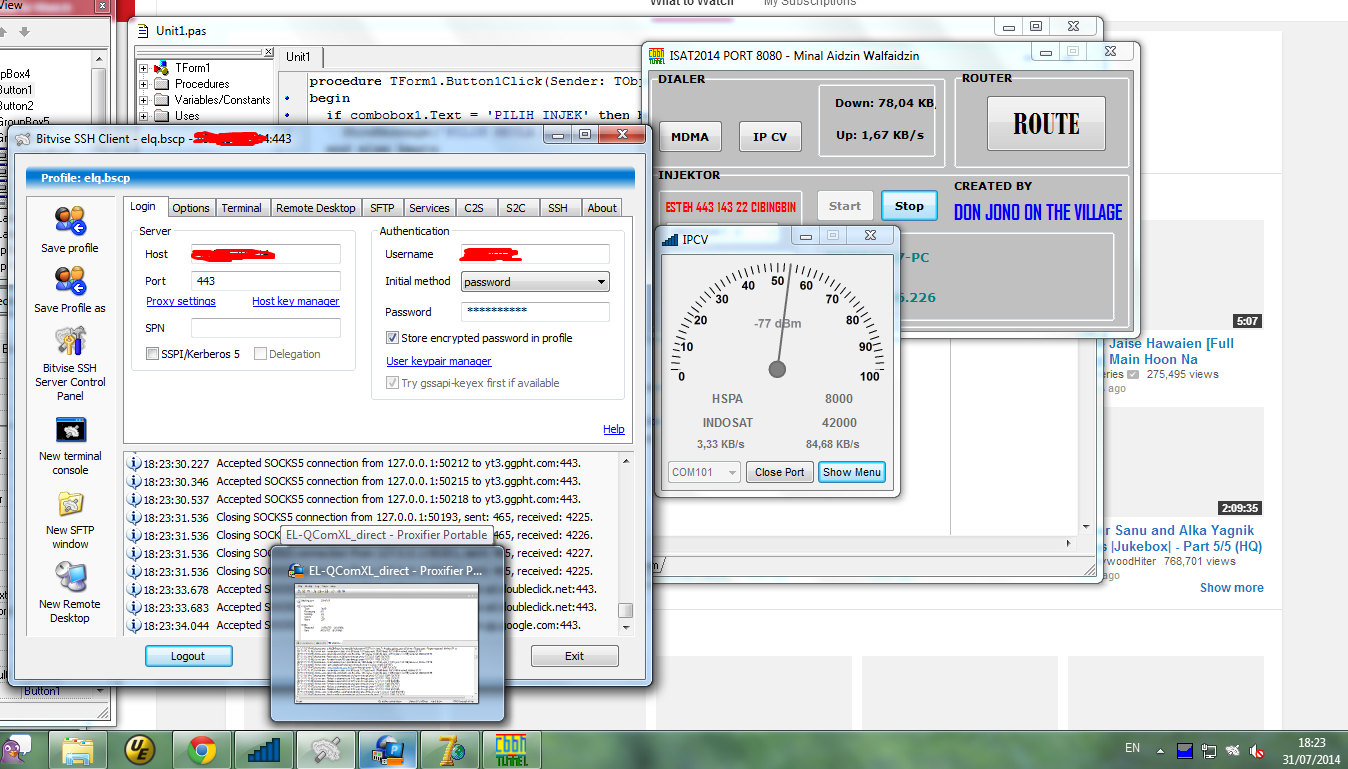This screenshot has width=1348, height=769.
Task: Switch to the Login tab
Action: (x=143, y=206)
